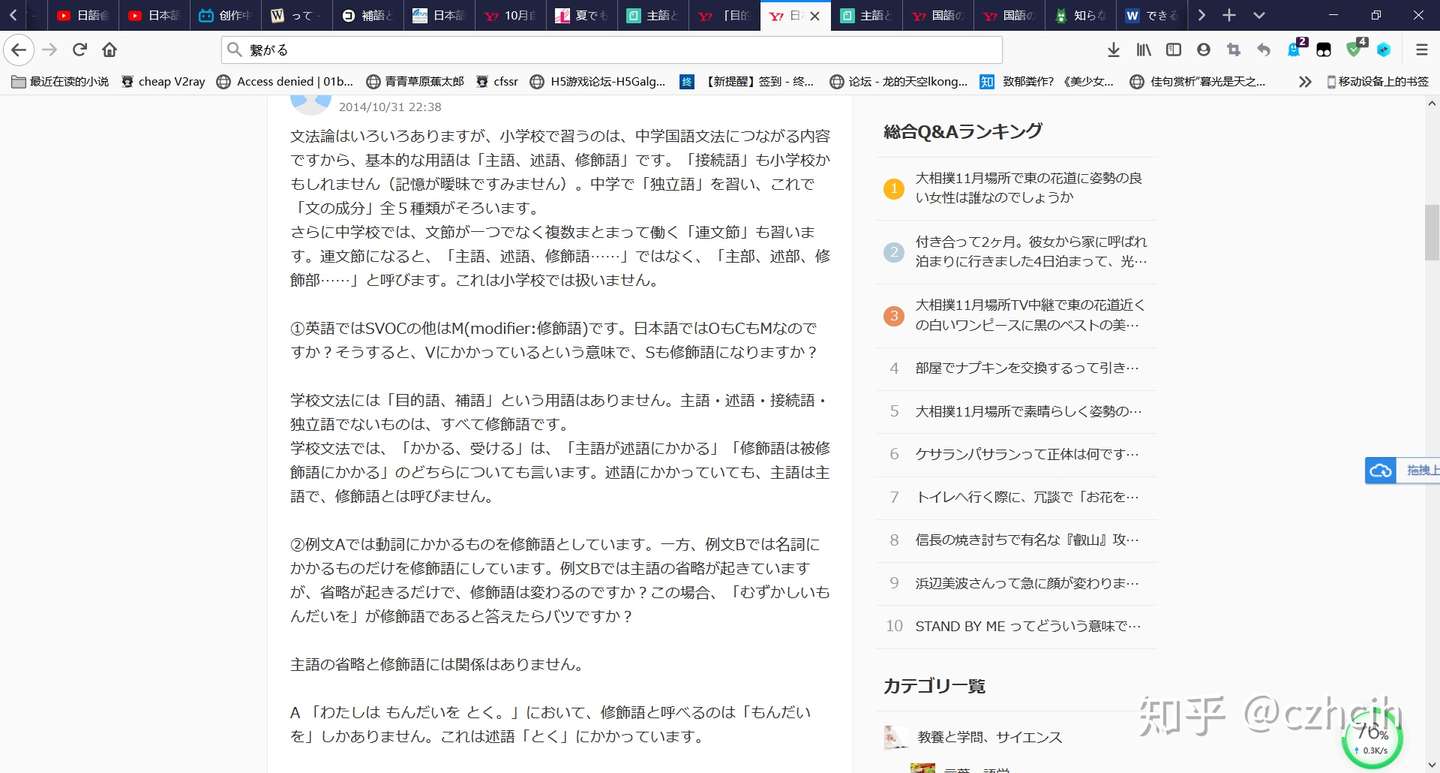Screen dimensions: 1440x773
Task: Open the H5游戏论坛 bookmark
Action: 598,82
